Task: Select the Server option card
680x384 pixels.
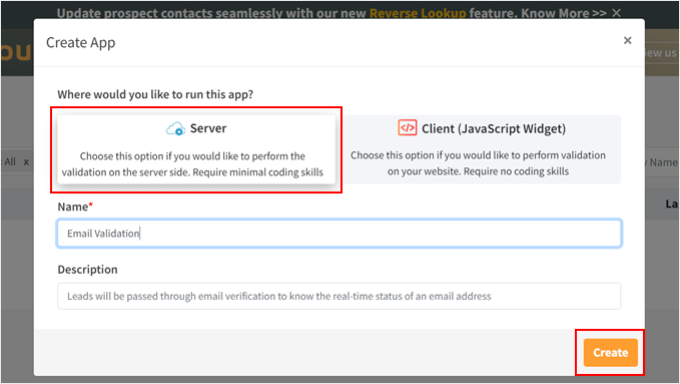Action: click(196, 150)
